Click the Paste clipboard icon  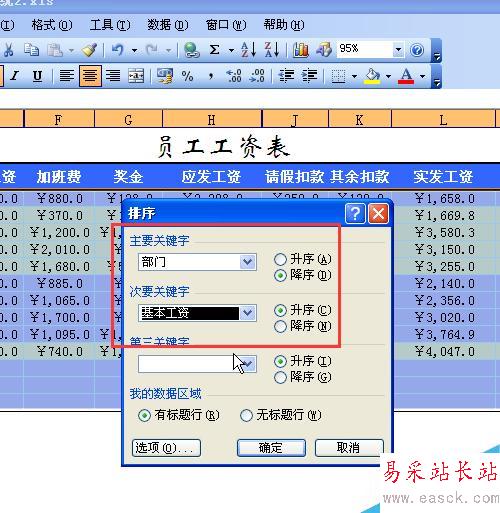point(55,50)
